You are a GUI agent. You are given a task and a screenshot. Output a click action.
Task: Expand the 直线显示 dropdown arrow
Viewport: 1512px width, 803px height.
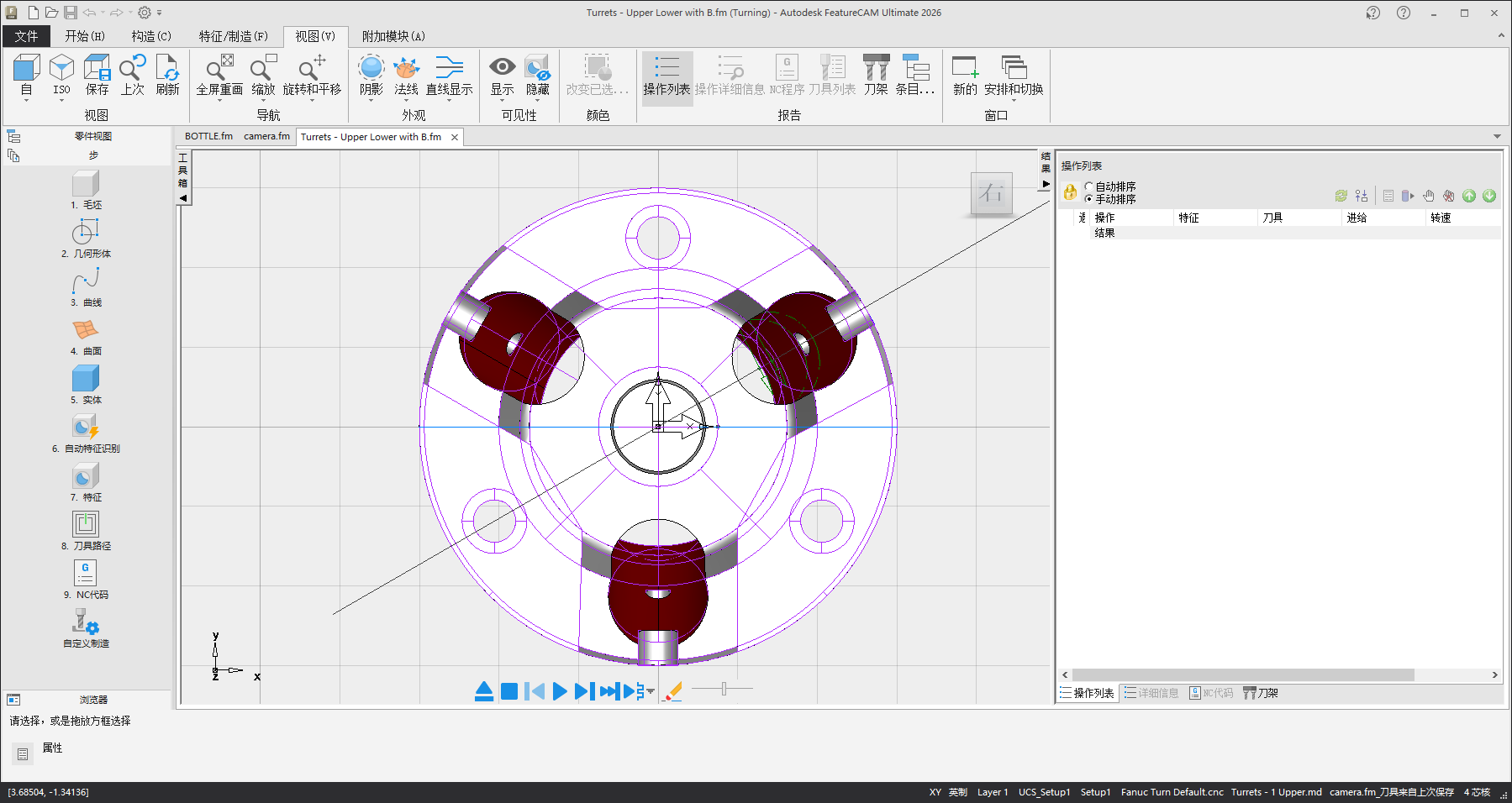pyautogui.click(x=449, y=101)
